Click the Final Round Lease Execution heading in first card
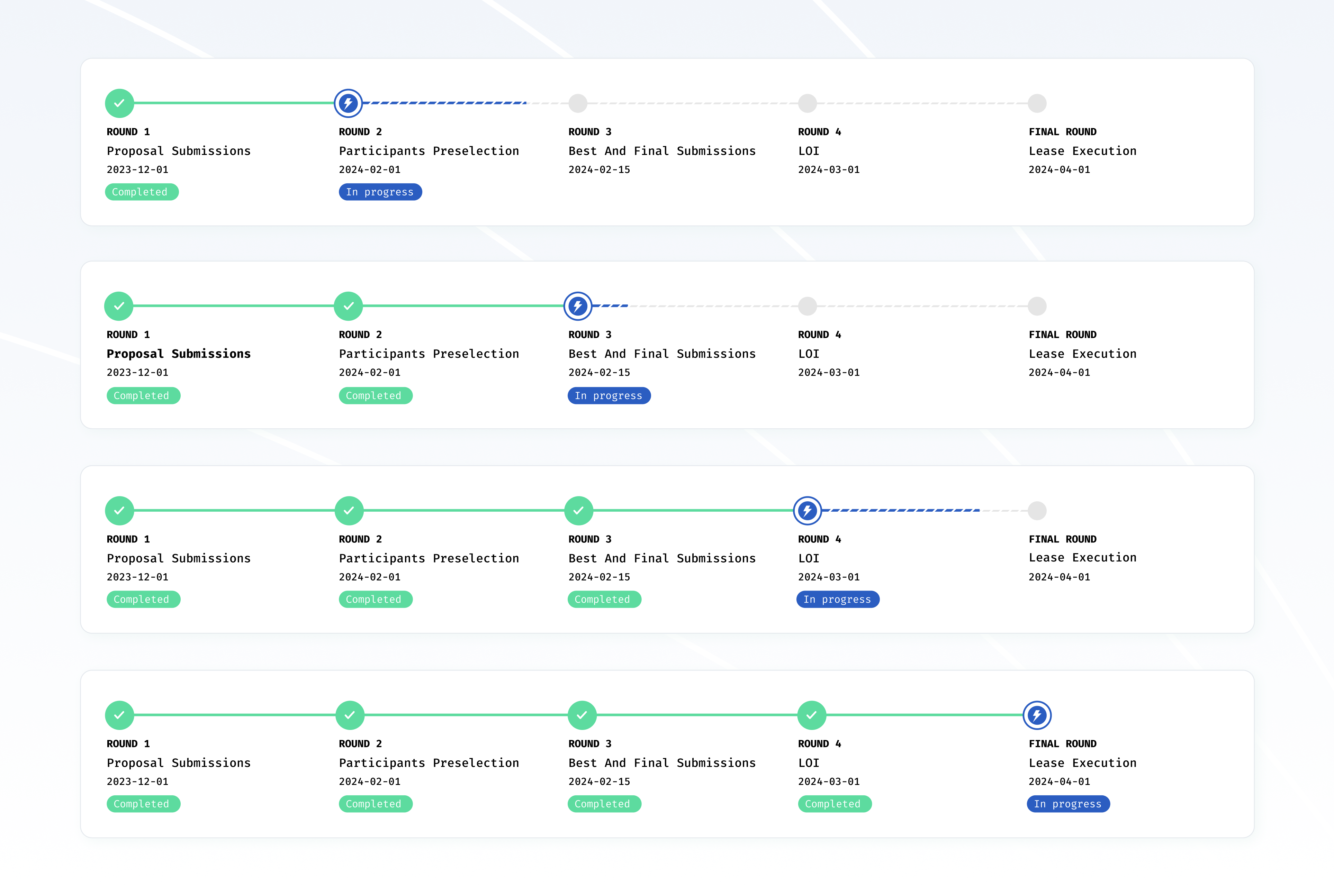The image size is (1334, 896). [1082, 151]
